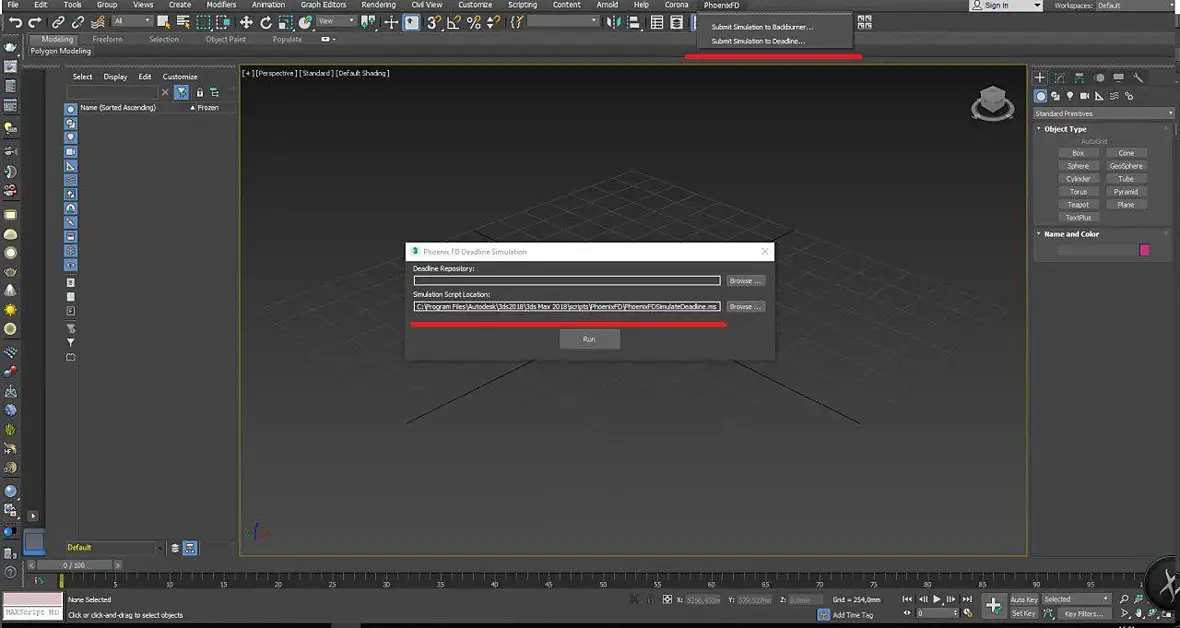
Task: Click Browse next to Simulation Script Location
Action: coord(746,306)
